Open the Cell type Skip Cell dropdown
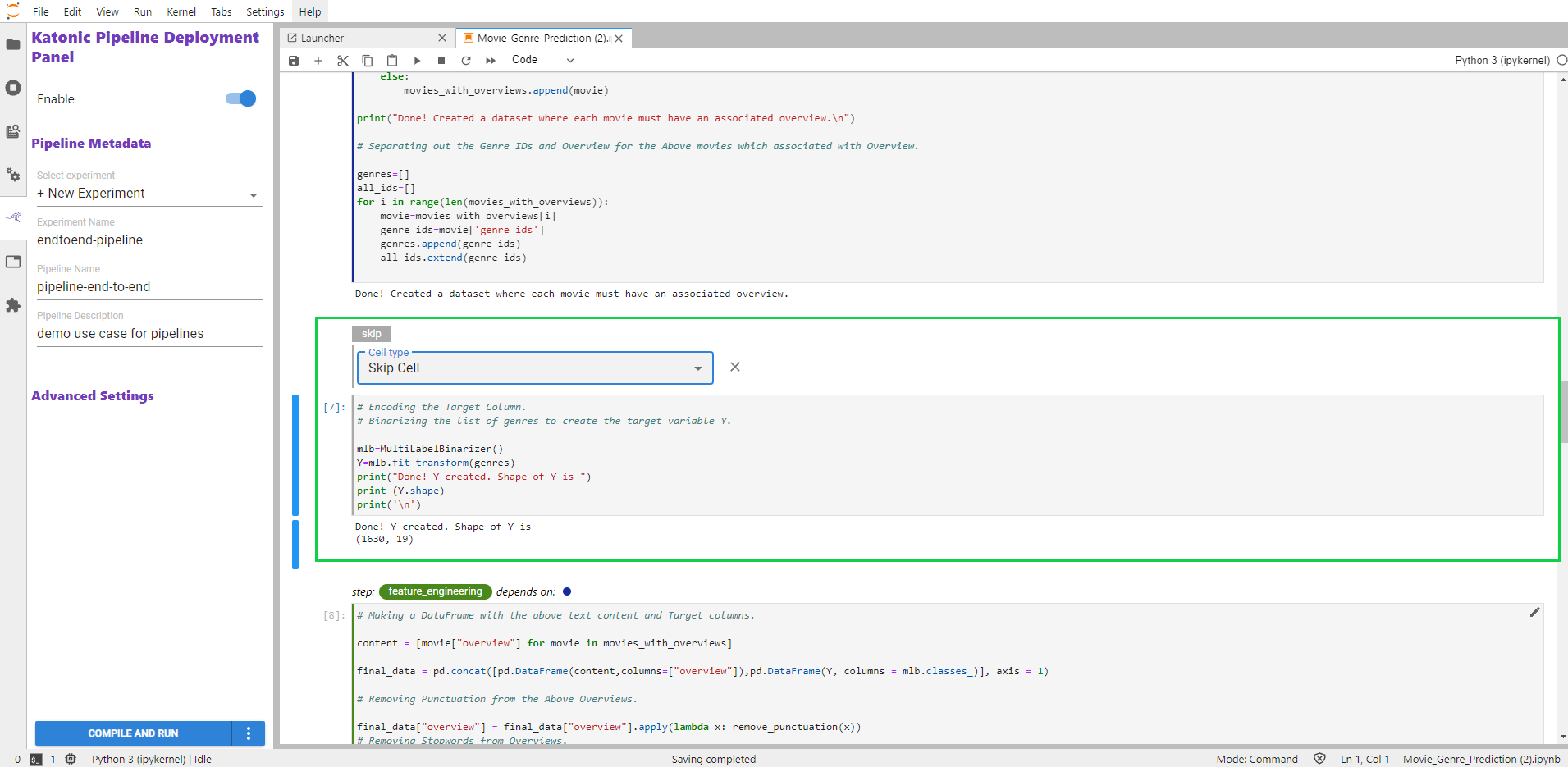This screenshot has height=767, width=1568. tap(535, 368)
